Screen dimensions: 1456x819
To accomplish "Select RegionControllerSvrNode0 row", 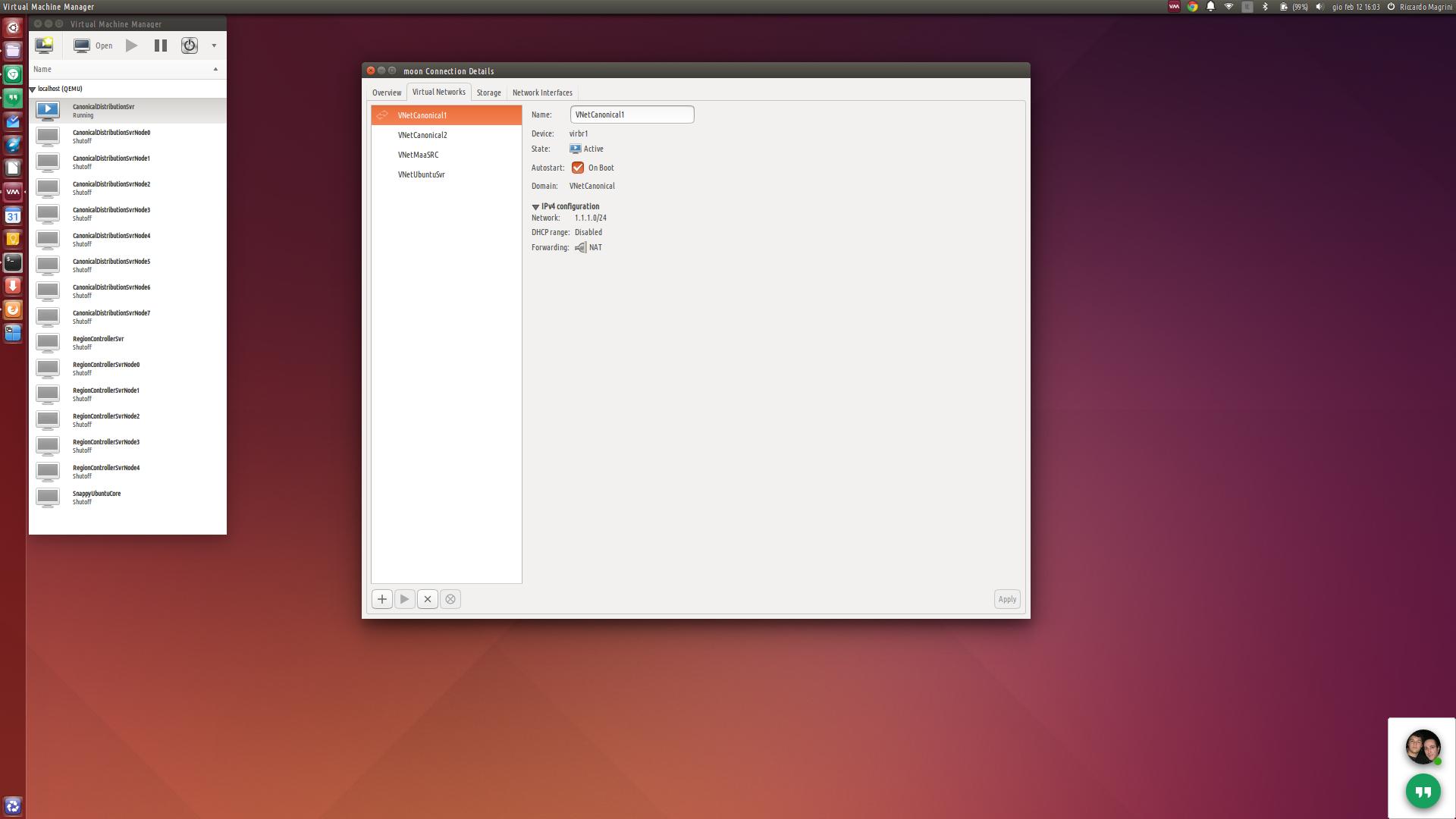I will (x=127, y=369).
